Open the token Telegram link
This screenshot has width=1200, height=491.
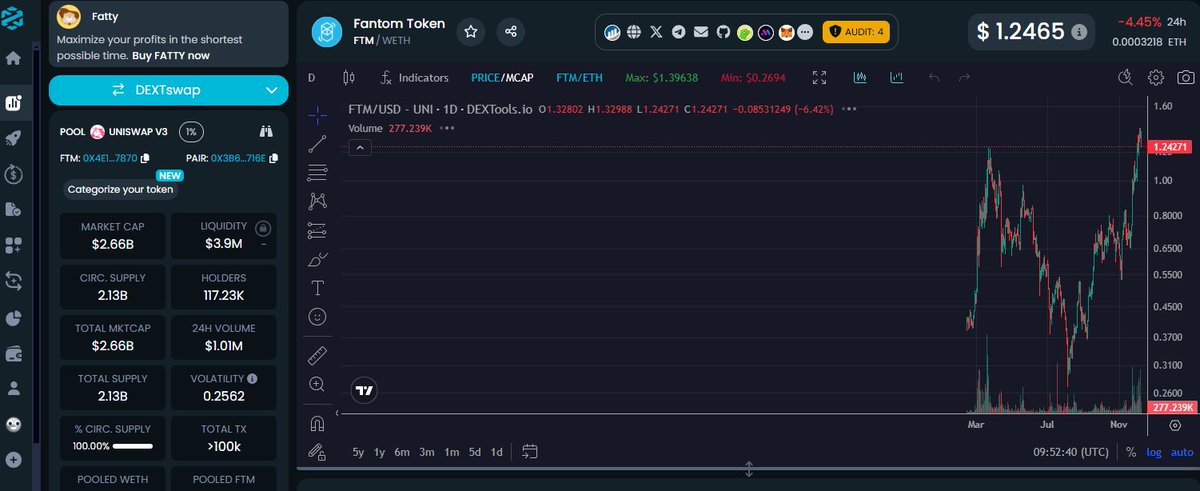point(679,32)
